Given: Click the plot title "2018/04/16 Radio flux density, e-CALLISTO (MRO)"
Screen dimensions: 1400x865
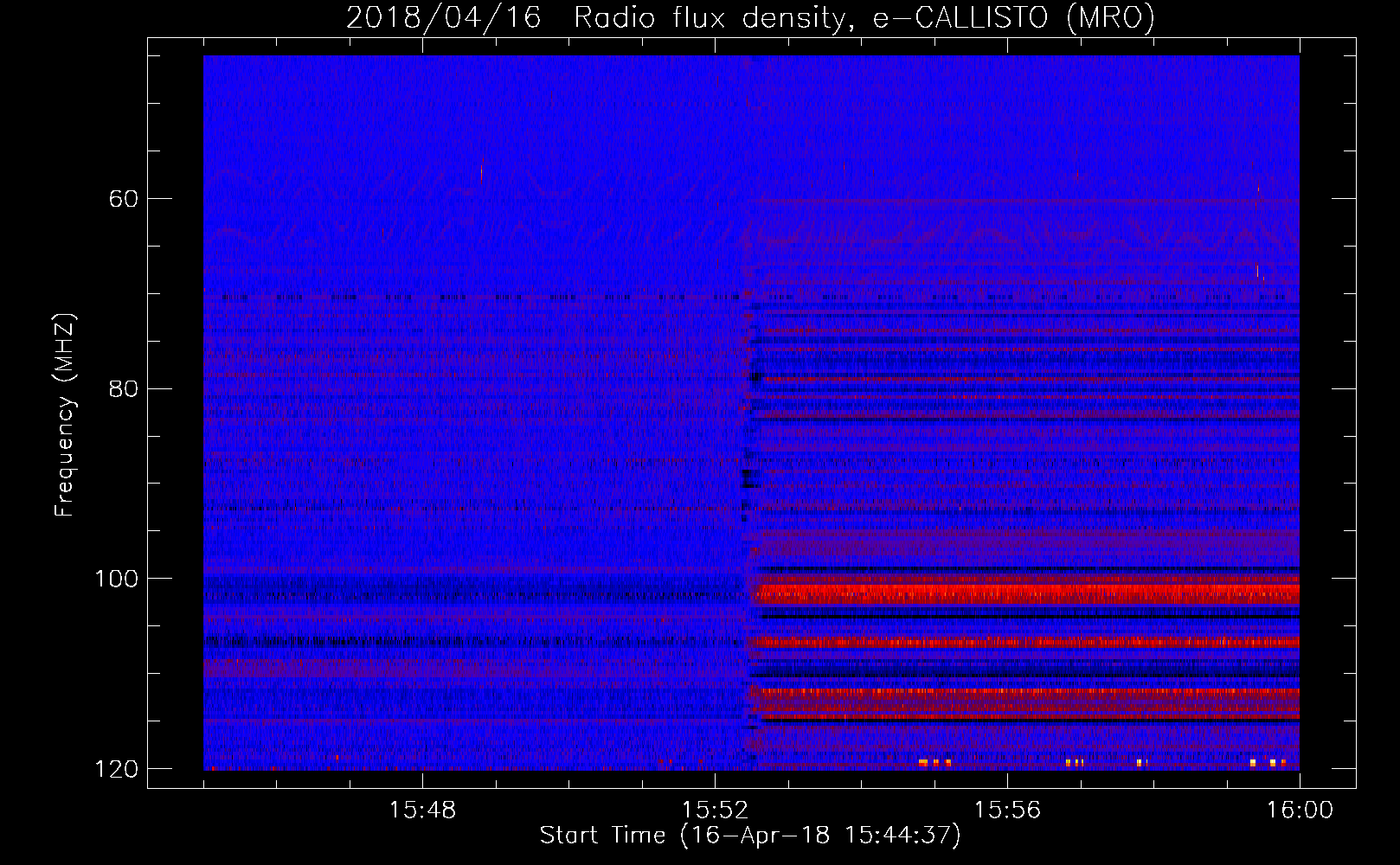Looking at the screenshot, I should click(750, 17).
